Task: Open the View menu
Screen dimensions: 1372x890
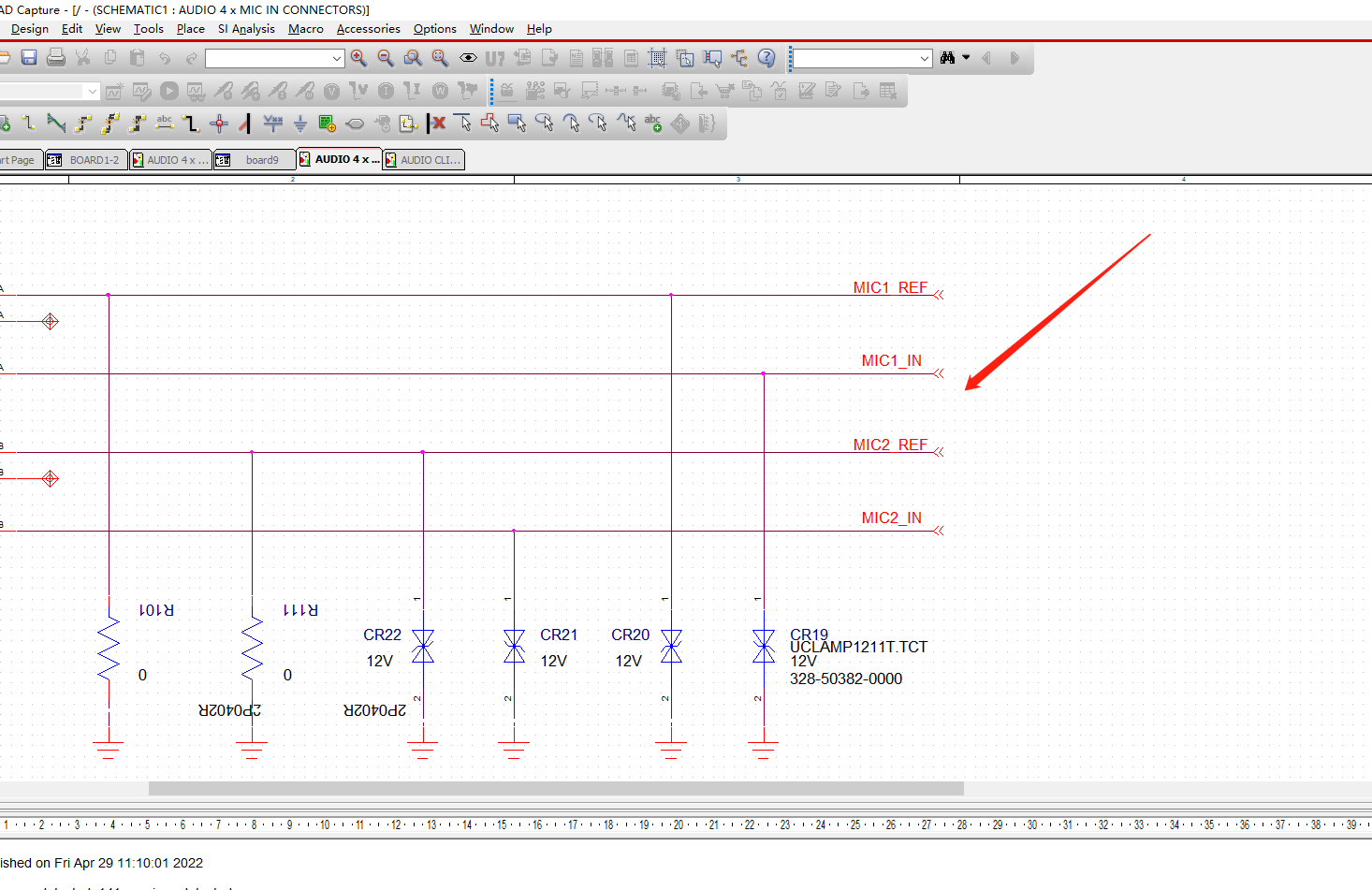Action: [108, 29]
